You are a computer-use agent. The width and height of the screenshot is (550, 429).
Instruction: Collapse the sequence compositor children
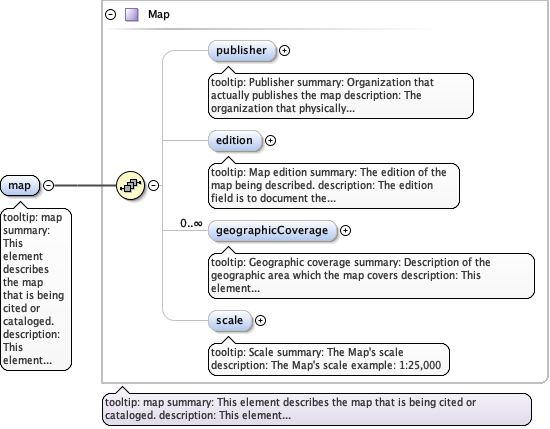153,185
